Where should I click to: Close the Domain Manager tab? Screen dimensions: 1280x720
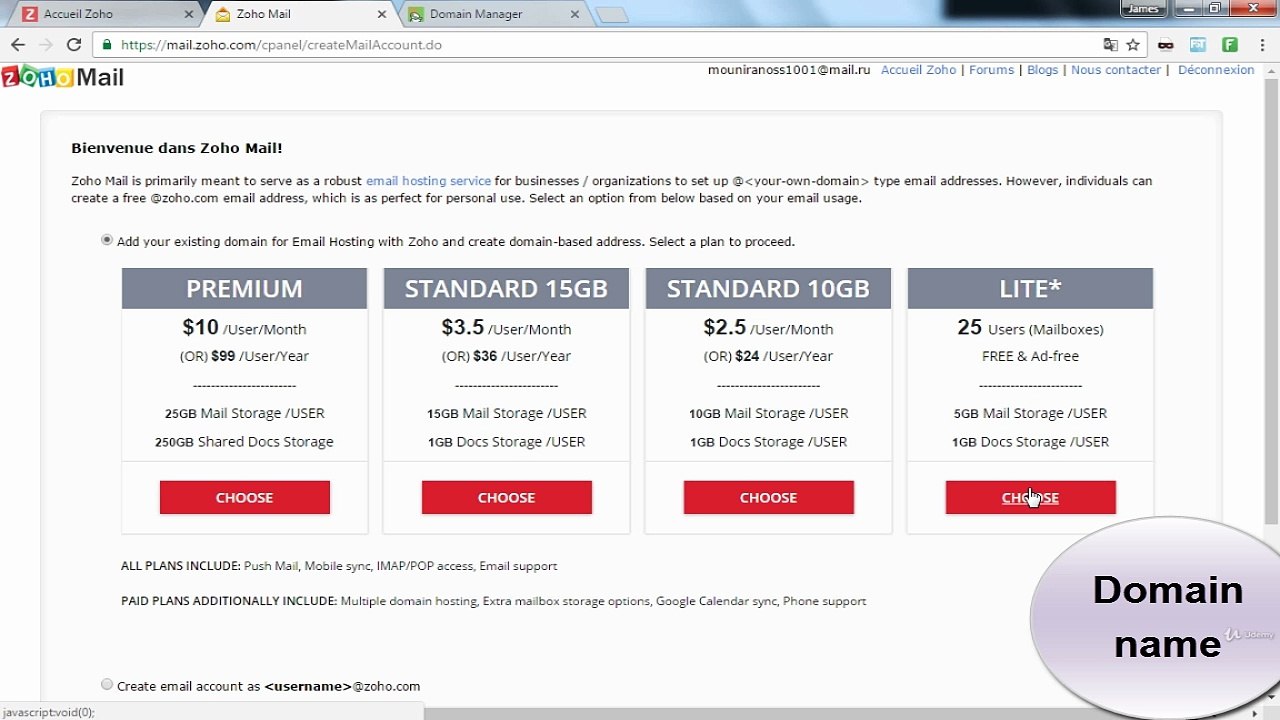click(x=574, y=15)
